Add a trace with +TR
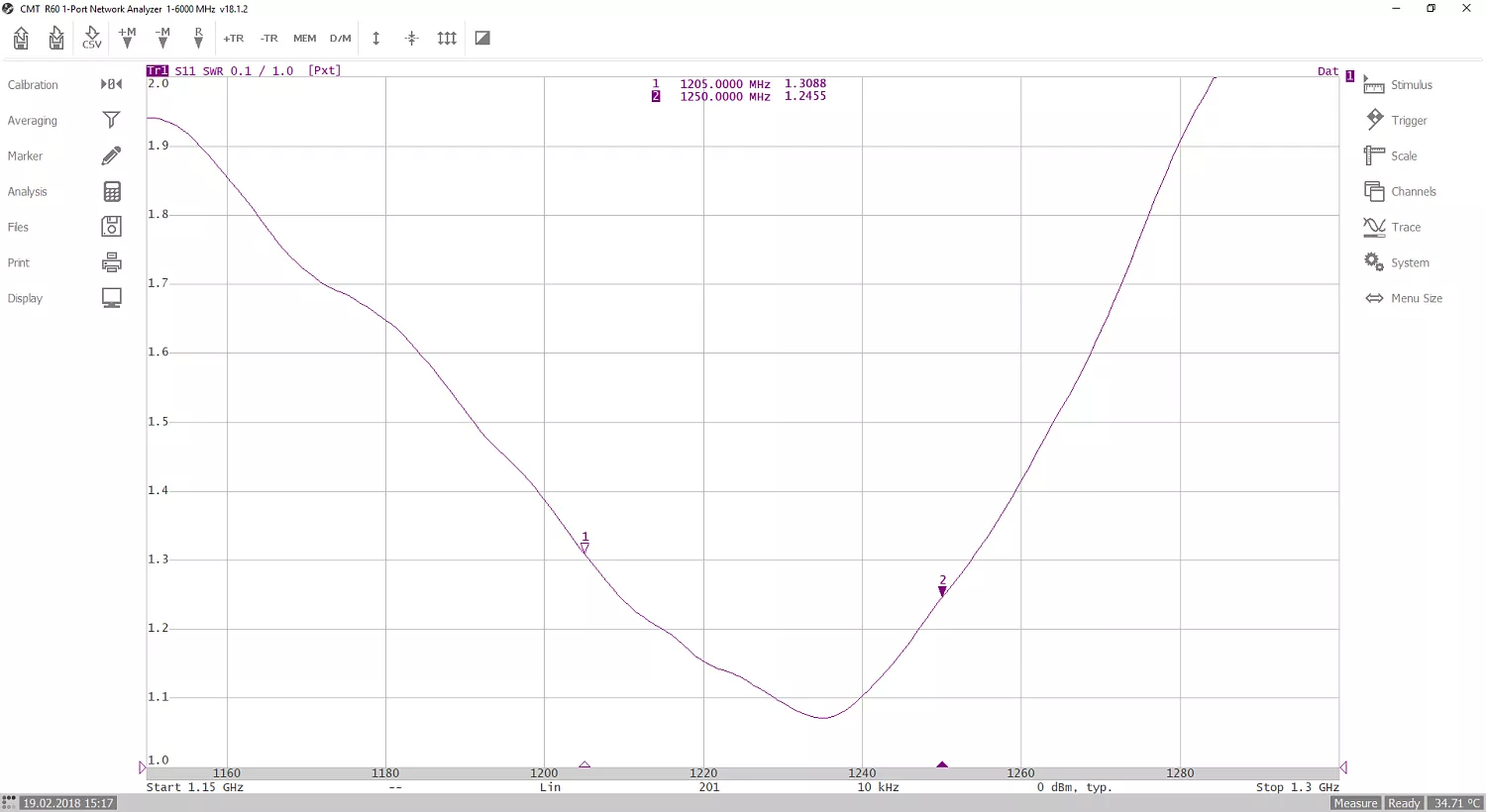Image resolution: width=1486 pixels, height=812 pixels. click(233, 39)
